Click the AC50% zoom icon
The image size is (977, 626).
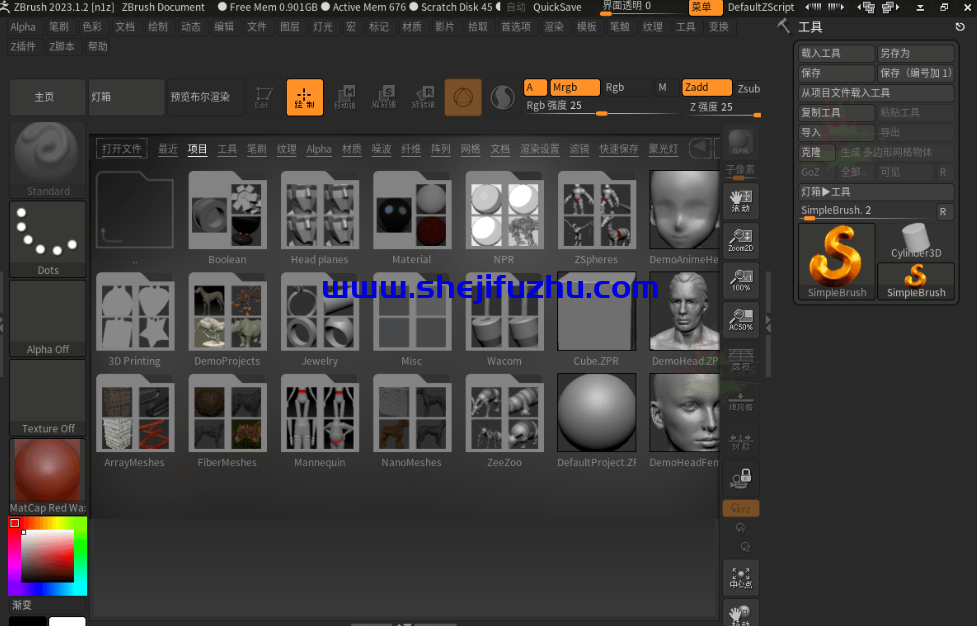click(741, 319)
